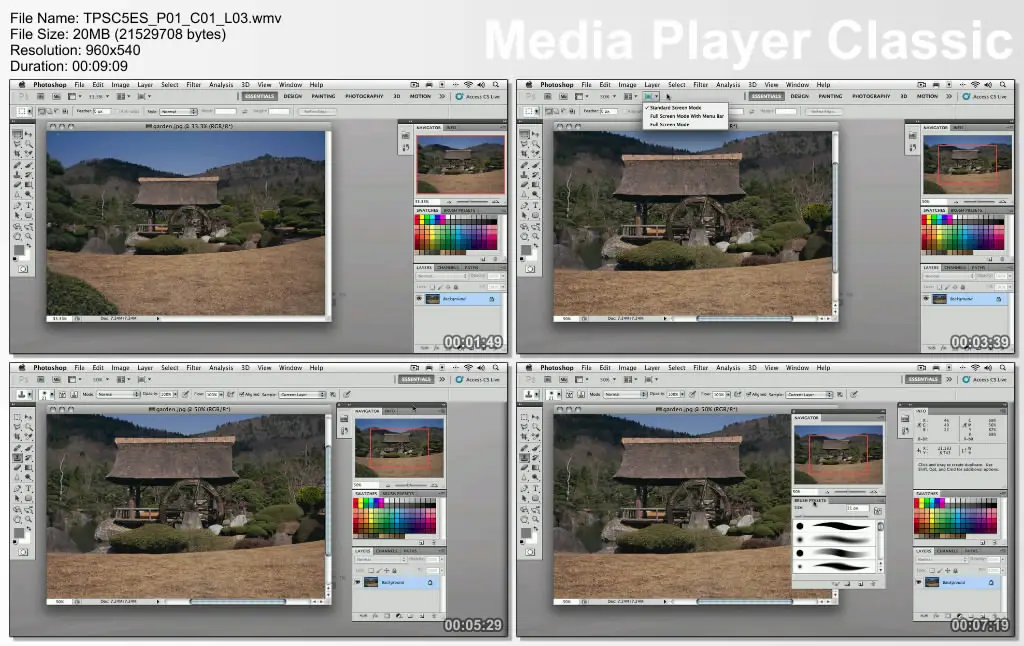Click the MOTION workspace in the 00:01:49 frame
Image resolution: width=1024 pixels, height=646 pixels.
420,96
